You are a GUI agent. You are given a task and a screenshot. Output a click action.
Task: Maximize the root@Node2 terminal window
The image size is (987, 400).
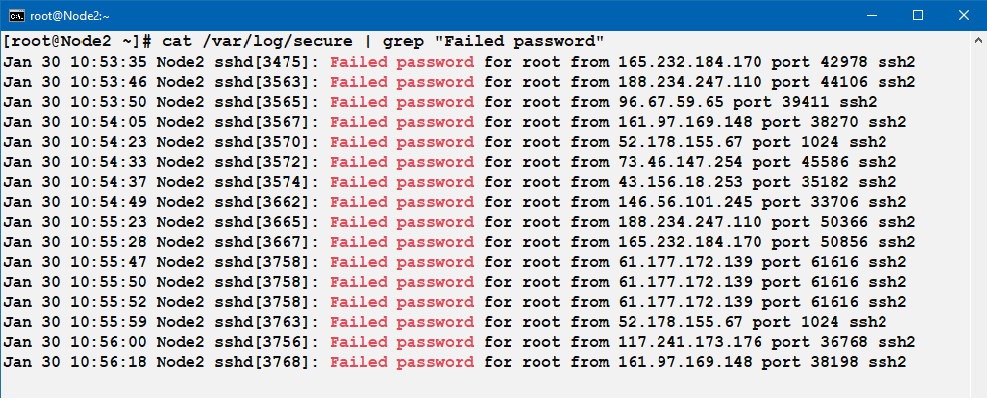(918, 15)
